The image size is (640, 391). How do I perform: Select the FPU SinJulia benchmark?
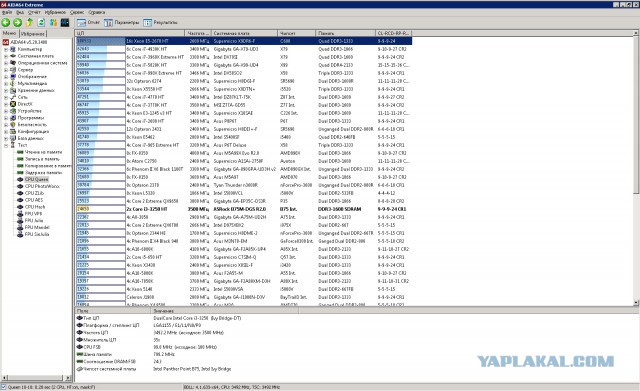[37, 234]
